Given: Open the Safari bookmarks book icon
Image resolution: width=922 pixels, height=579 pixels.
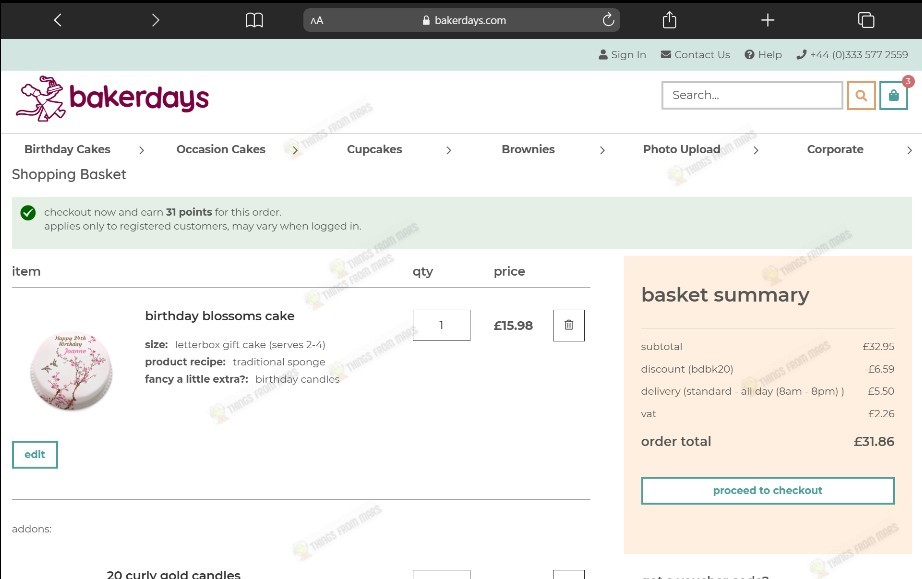Looking at the screenshot, I should click(x=254, y=21).
